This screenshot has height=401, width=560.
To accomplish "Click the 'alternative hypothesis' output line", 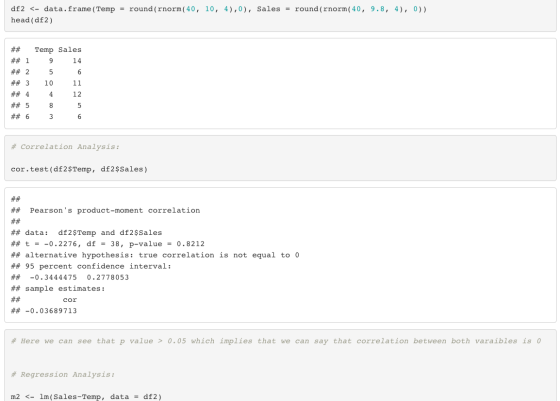I will click(155, 255).
